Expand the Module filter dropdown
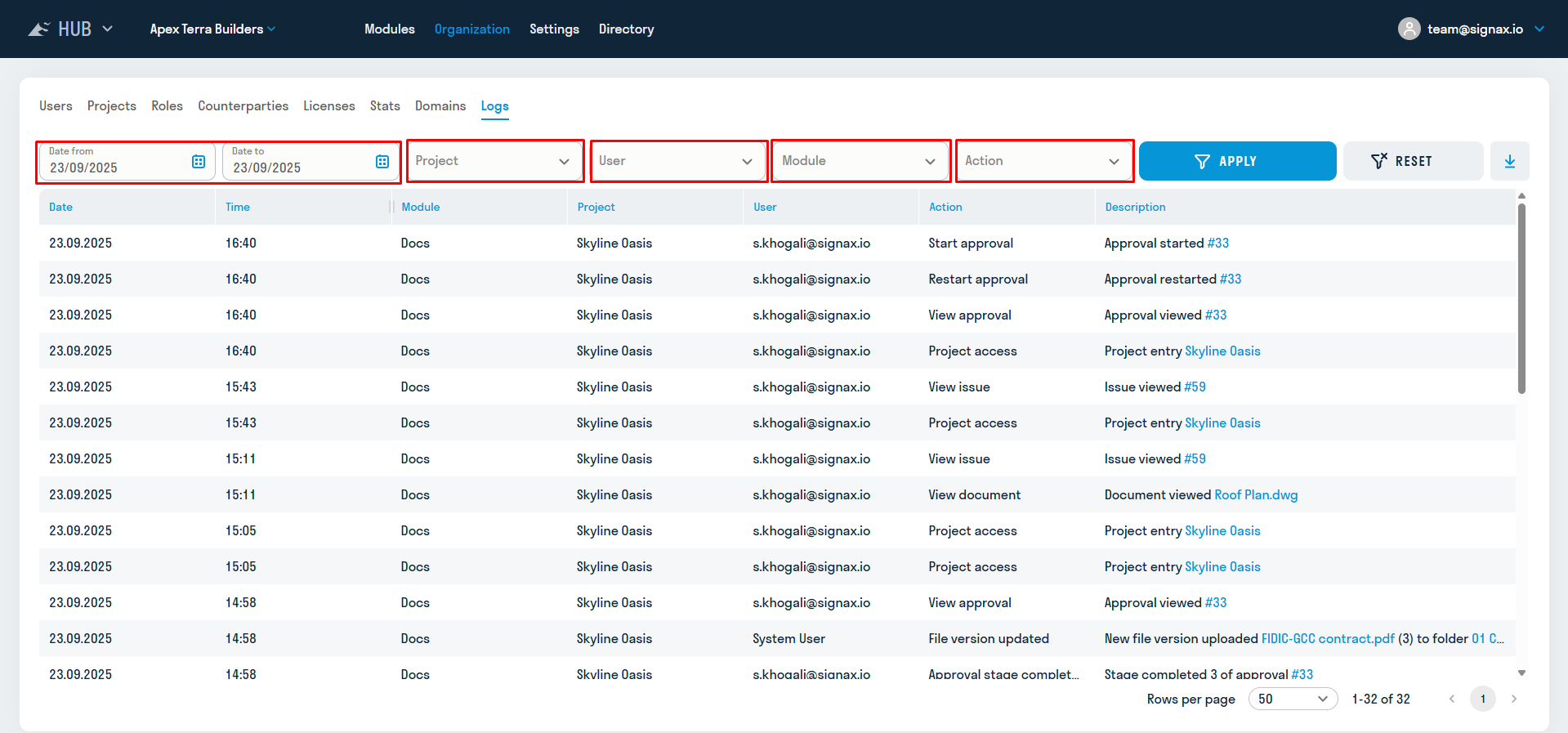This screenshot has width=1568, height=733. tap(861, 161)
